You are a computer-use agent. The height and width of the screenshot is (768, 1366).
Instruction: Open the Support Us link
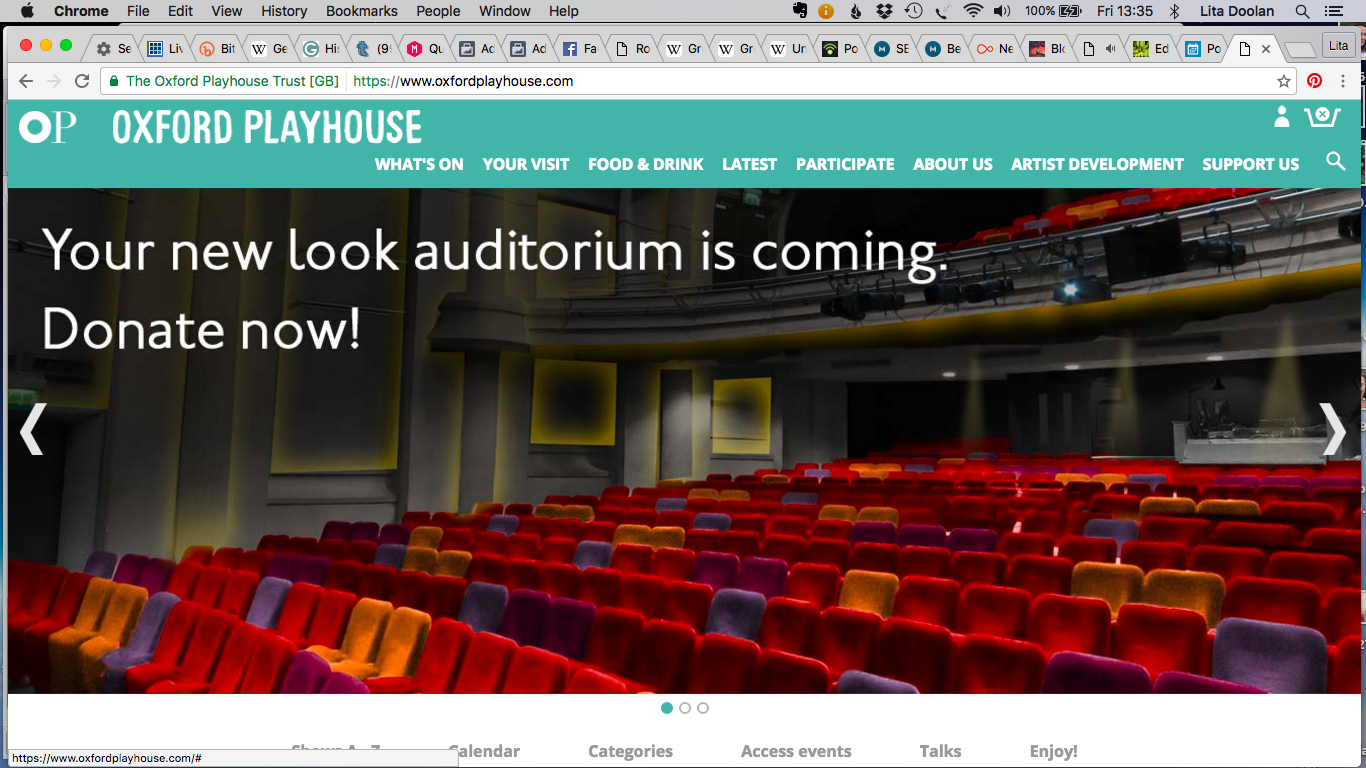(x=1250, y=164)
